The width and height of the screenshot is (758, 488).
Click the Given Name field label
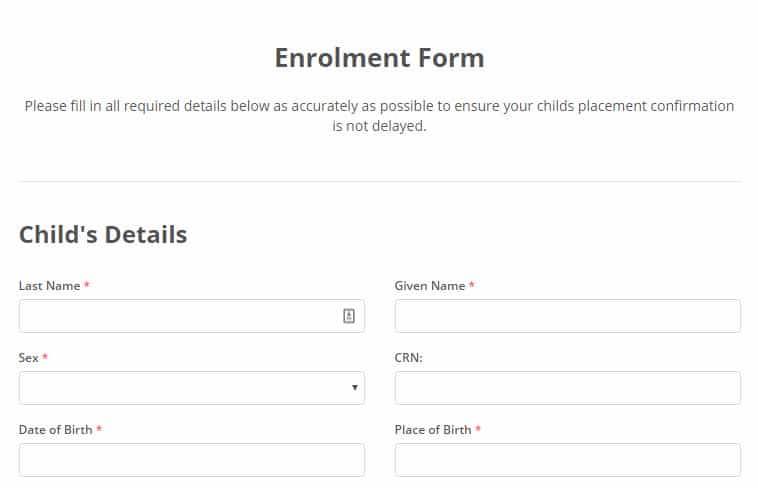tap(430, 286)
